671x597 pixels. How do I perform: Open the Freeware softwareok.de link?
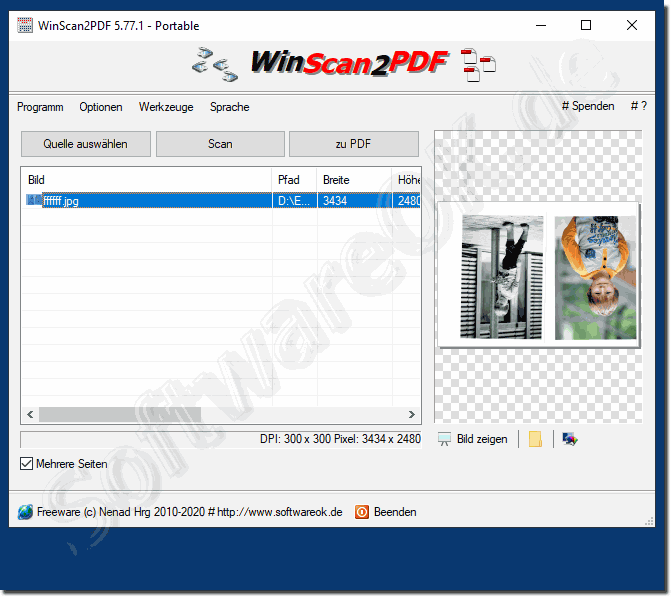tap(190, 512)
